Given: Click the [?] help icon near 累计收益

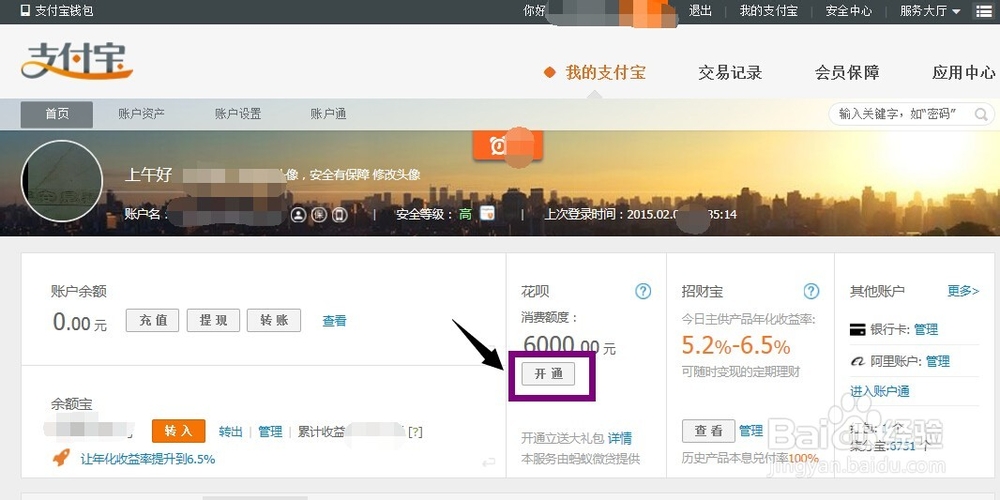Looking at the screenshot, I should tap(415, 432).
